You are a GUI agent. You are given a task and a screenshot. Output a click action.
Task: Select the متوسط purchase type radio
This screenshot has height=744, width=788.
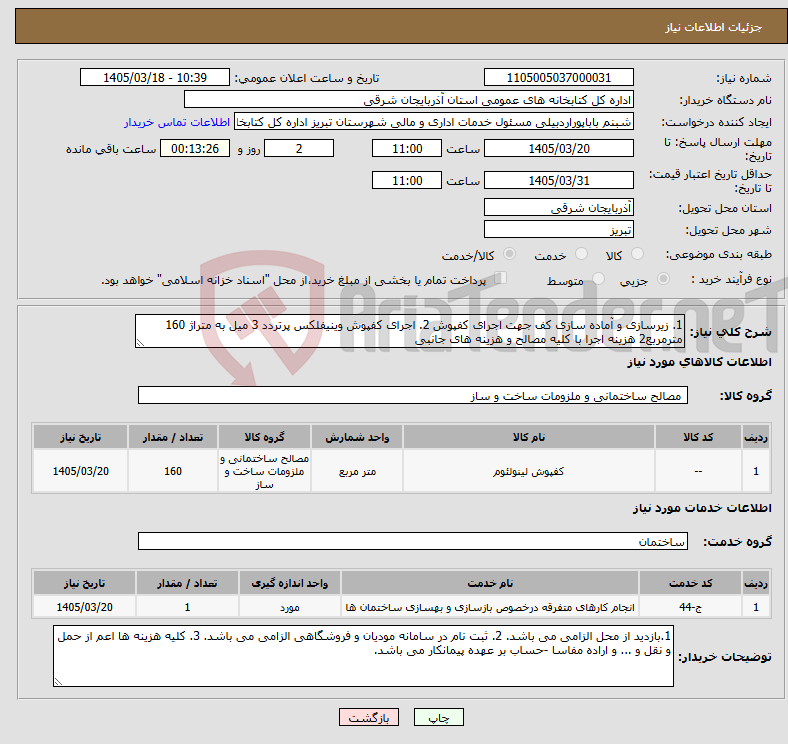tap(598, 278)
